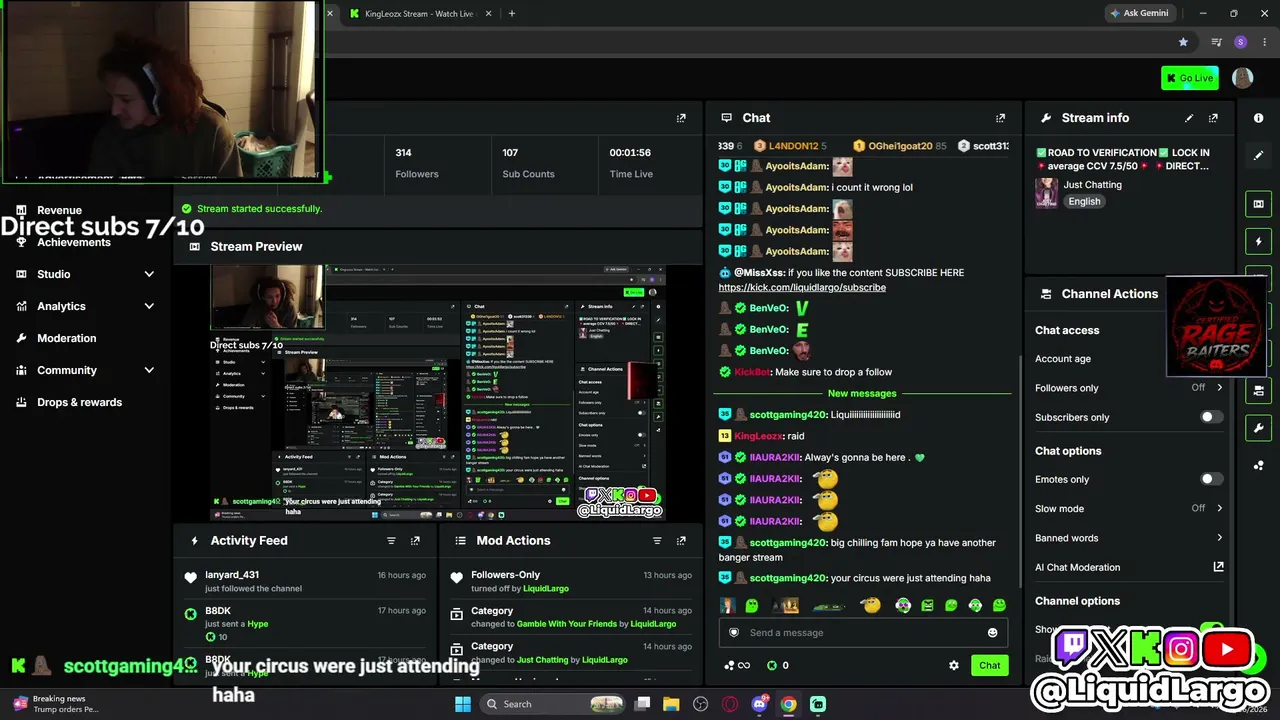Filter the Activity Feed list
Image resolution: width=1280 pixels, height=720 pixels.
(391, 541)
